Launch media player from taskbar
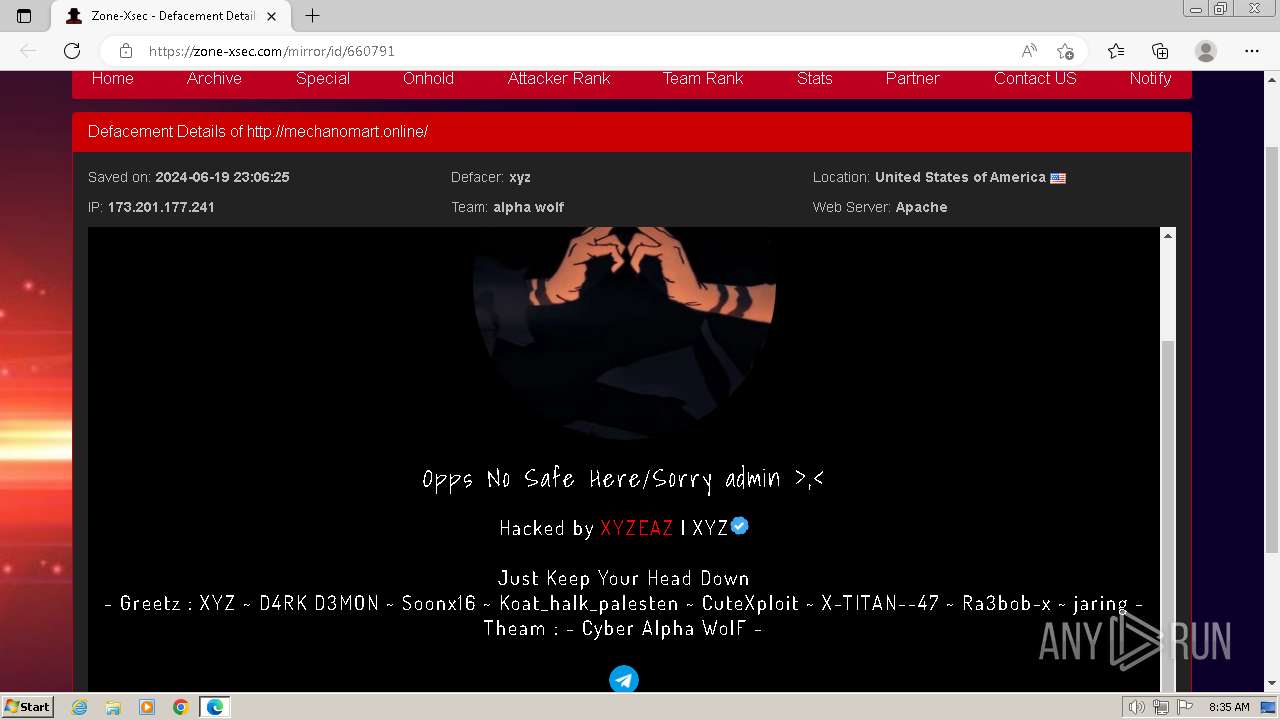The image size is (1280, 720). 147,707
